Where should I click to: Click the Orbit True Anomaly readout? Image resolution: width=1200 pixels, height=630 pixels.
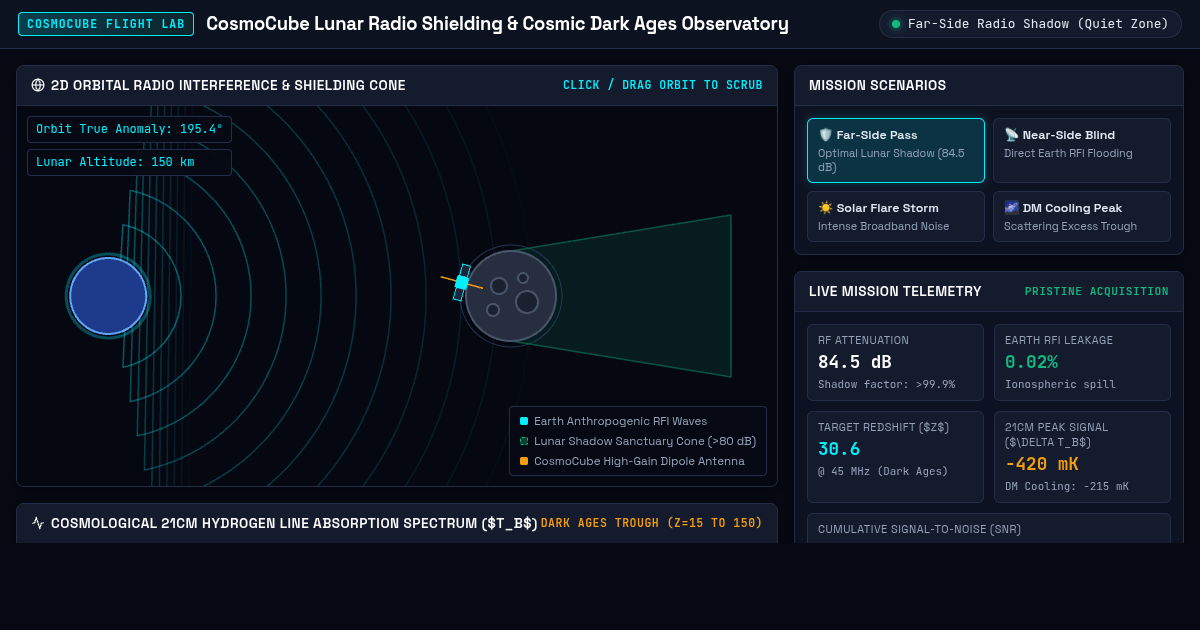tap(129, 129)
